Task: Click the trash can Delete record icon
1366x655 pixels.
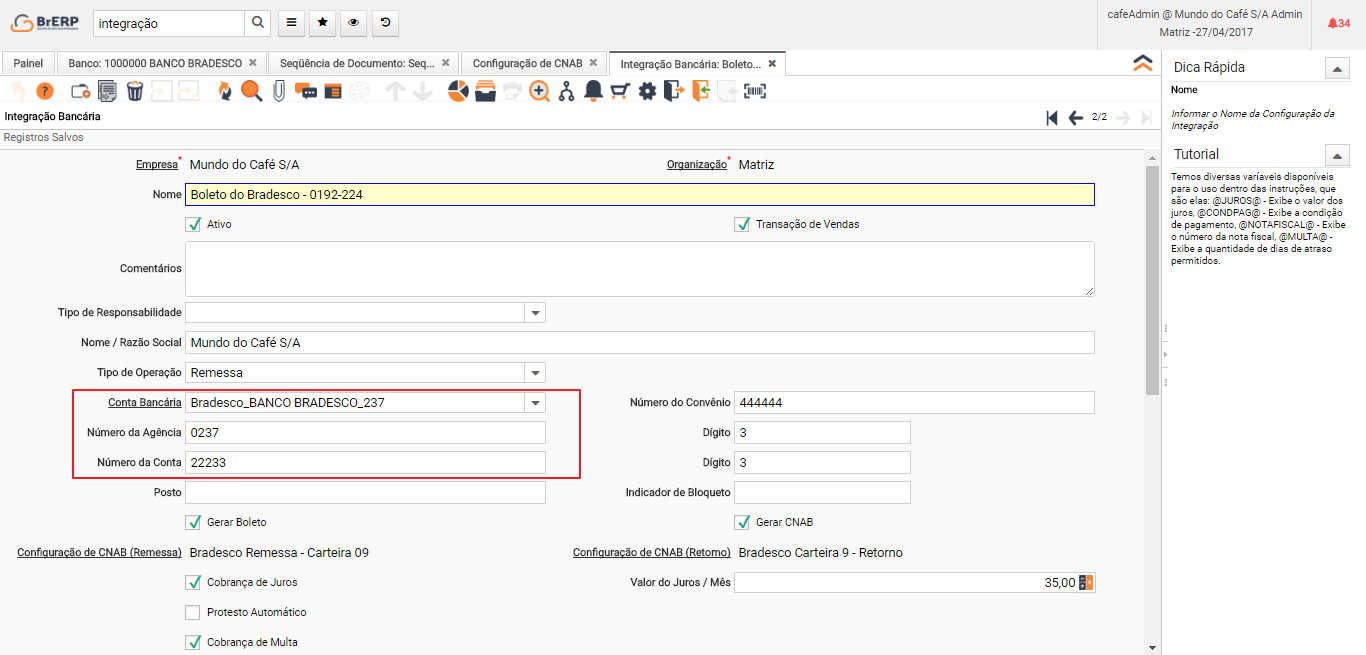Action: click(x=135, y=91)
